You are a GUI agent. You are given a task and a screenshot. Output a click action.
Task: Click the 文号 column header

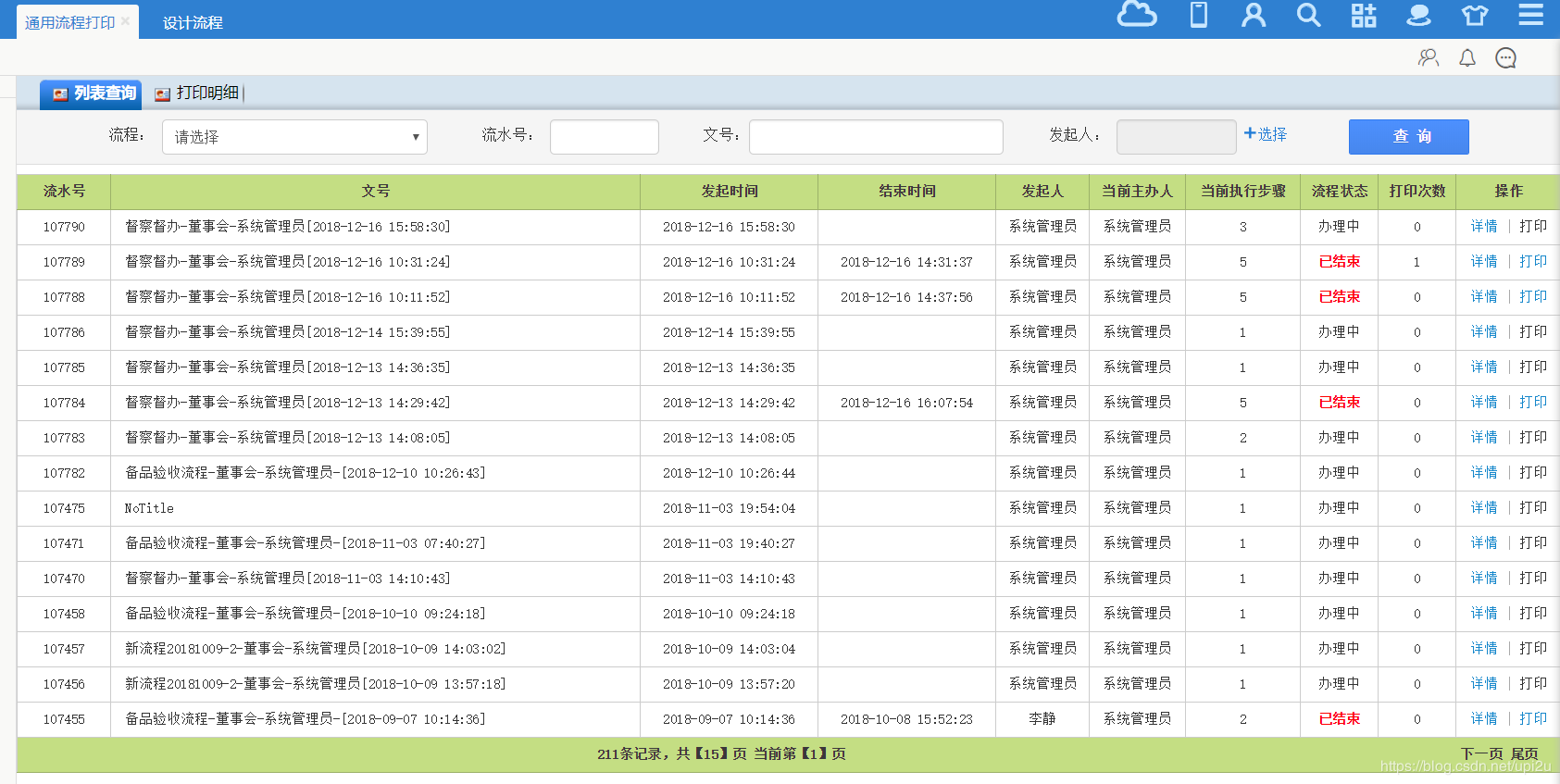click(x=375, y=192)
